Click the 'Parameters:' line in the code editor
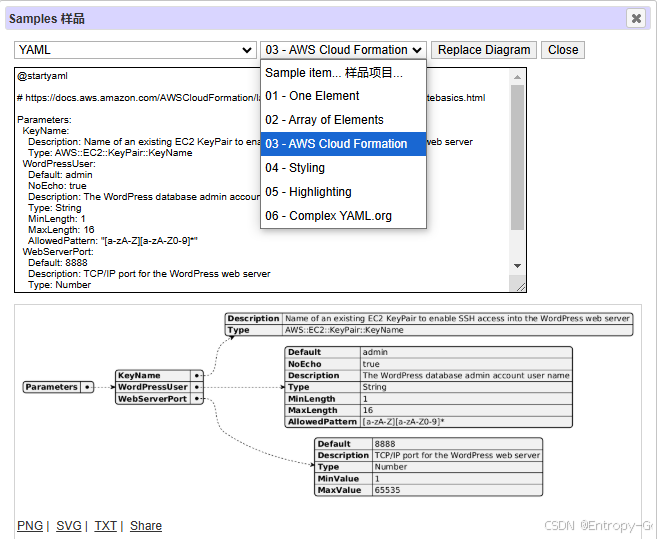657x539 pixels. 44,120
